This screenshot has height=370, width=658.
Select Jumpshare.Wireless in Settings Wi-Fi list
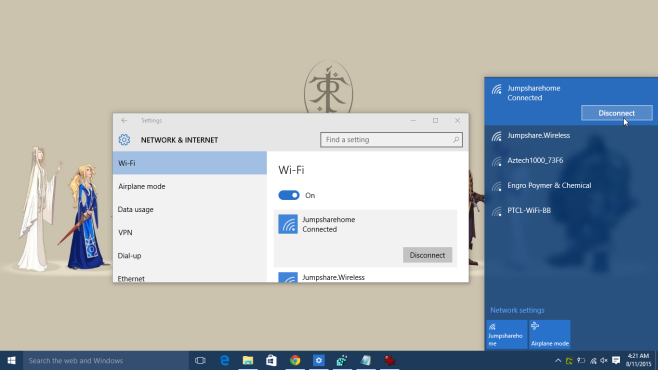pyautogui.click(x=365, y=277)
